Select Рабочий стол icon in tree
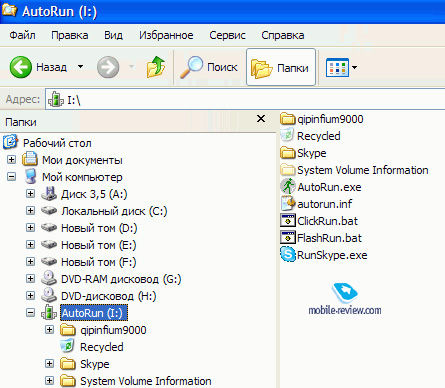The width and height of the screenshot is (445, 388). [x=10, y=142]
